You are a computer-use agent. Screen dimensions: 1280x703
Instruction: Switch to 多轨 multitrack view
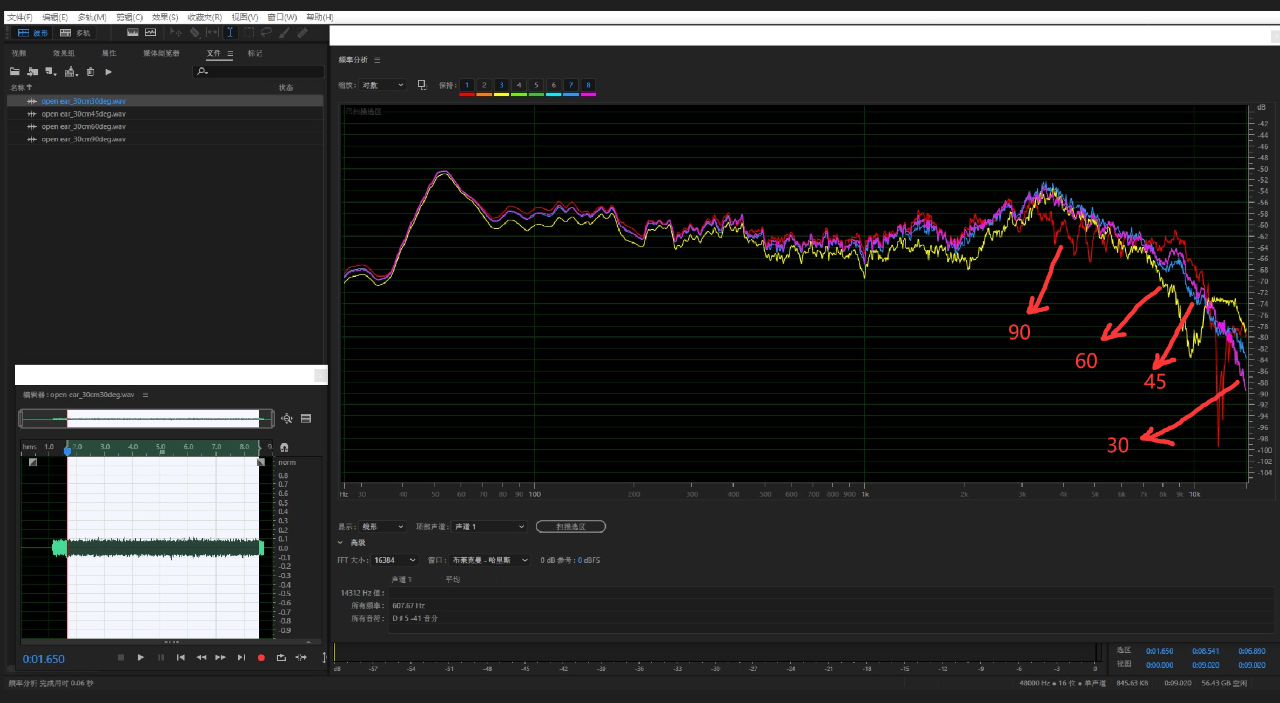pyautogui.click(x=75, y=33)
